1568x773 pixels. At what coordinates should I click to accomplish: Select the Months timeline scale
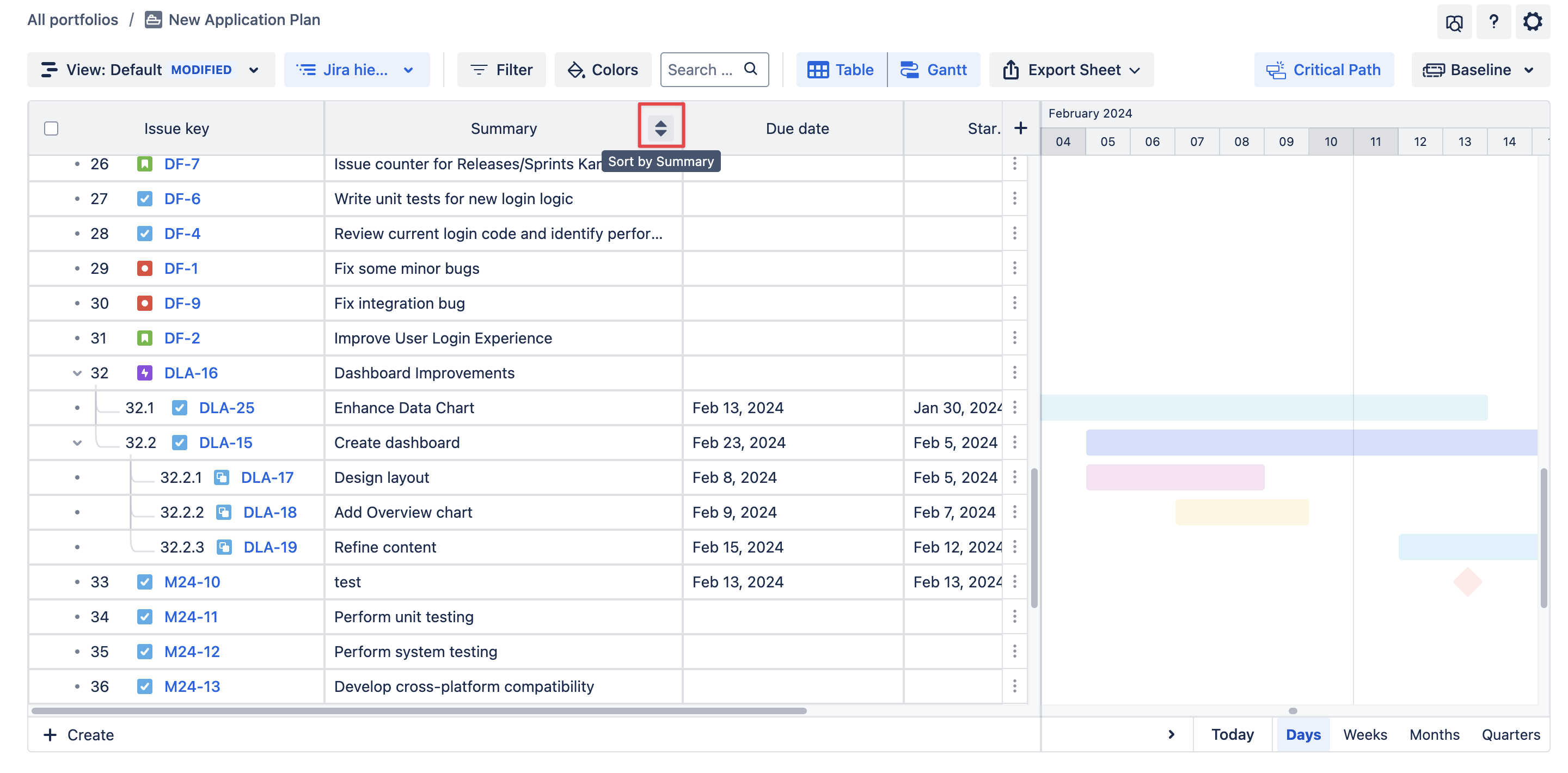(x=1434, y=734)
